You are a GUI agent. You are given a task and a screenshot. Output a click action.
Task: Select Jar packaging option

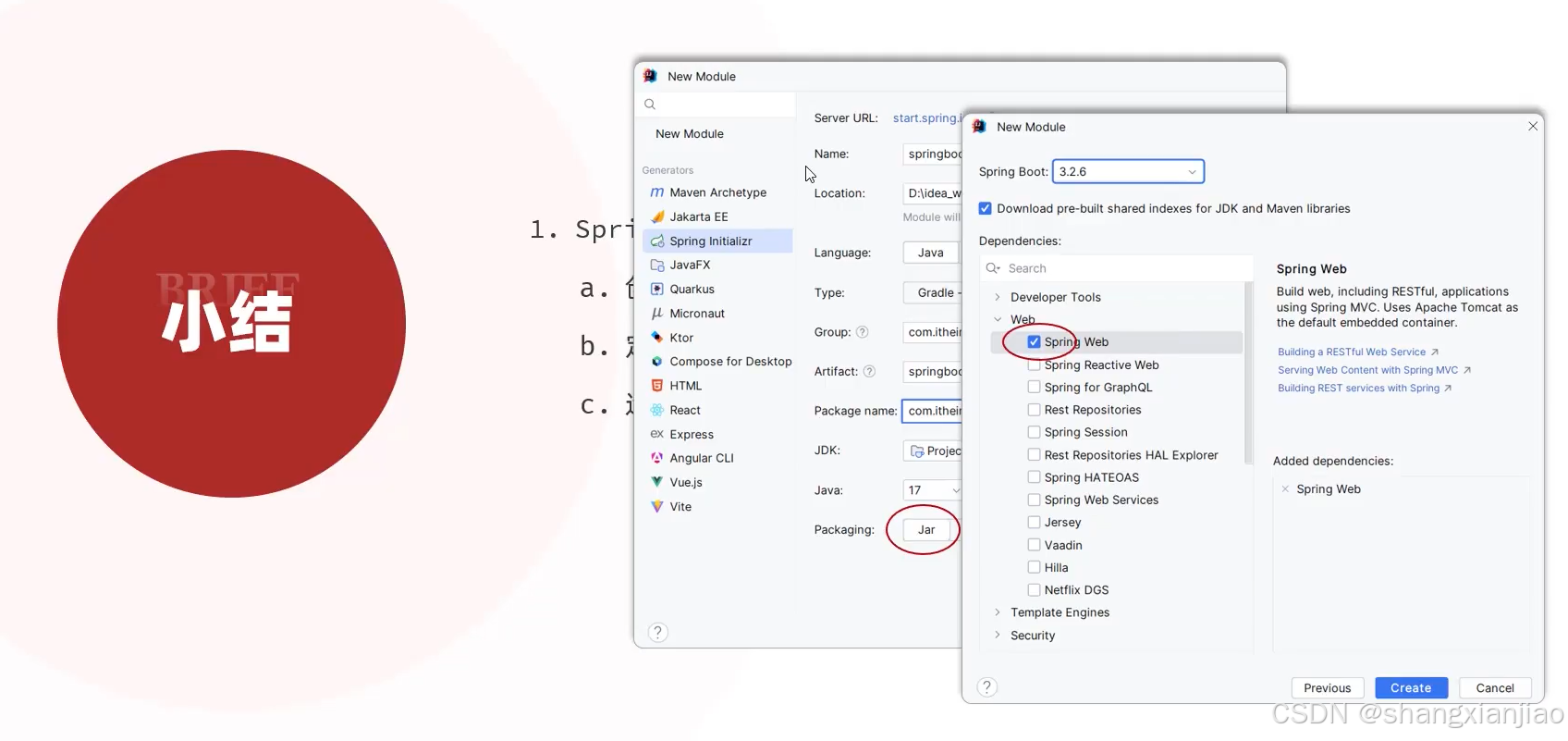point(926,530)
